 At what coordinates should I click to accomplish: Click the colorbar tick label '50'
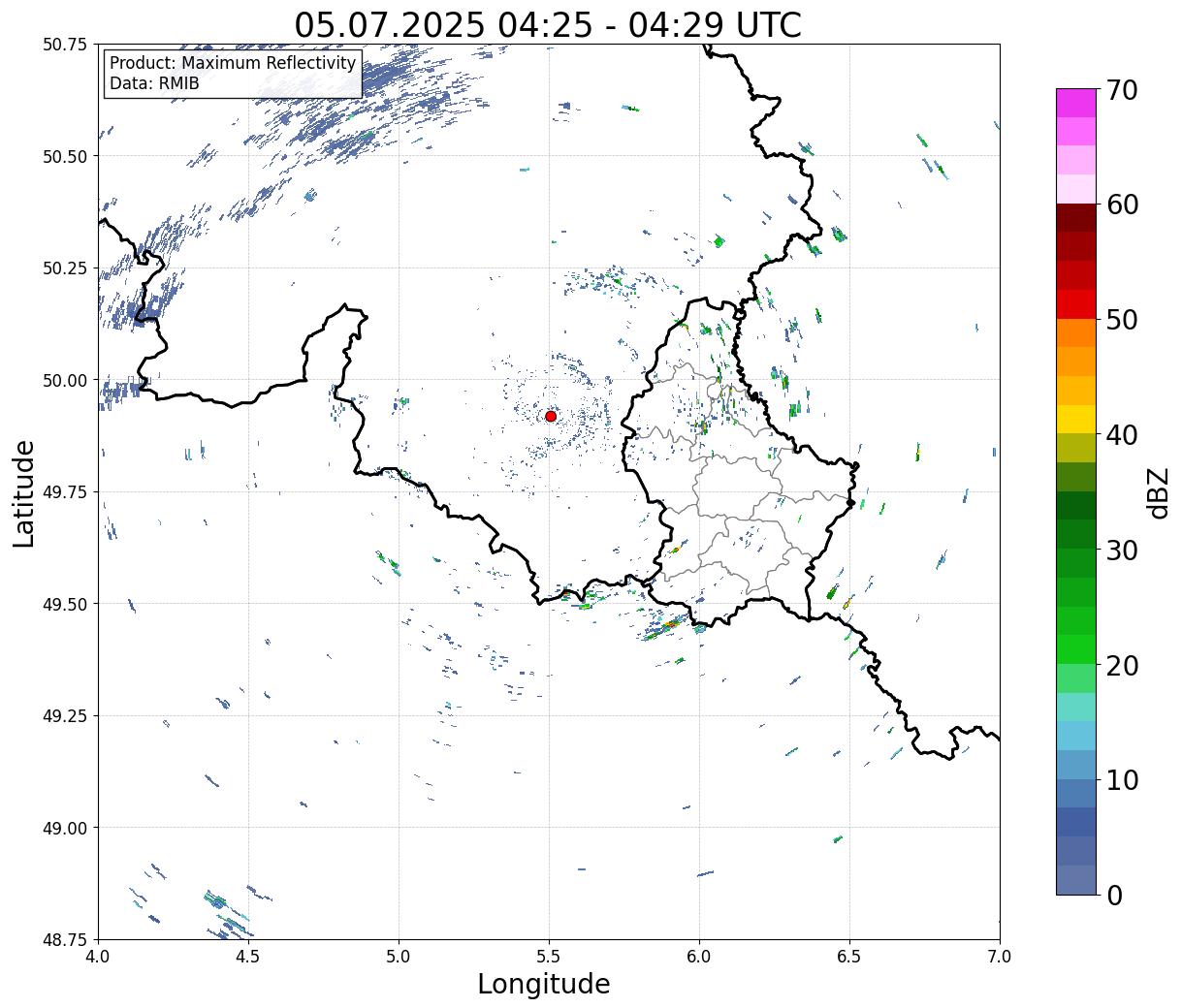pyautogui.click(x=1121, y=320)
